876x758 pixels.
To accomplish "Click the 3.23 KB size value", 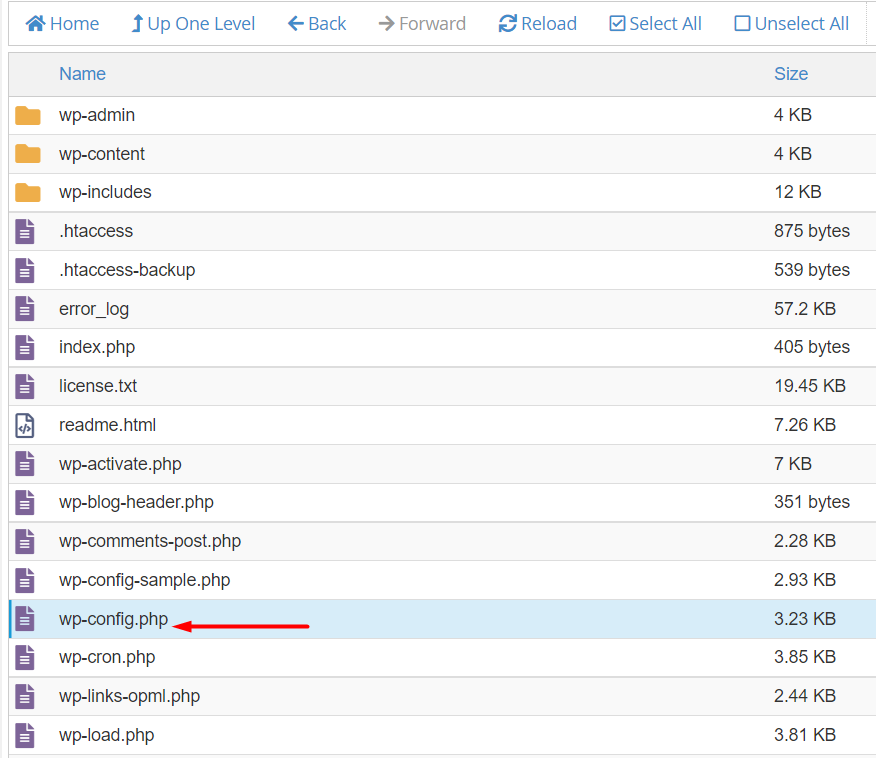I will click(x=804, y=619).
